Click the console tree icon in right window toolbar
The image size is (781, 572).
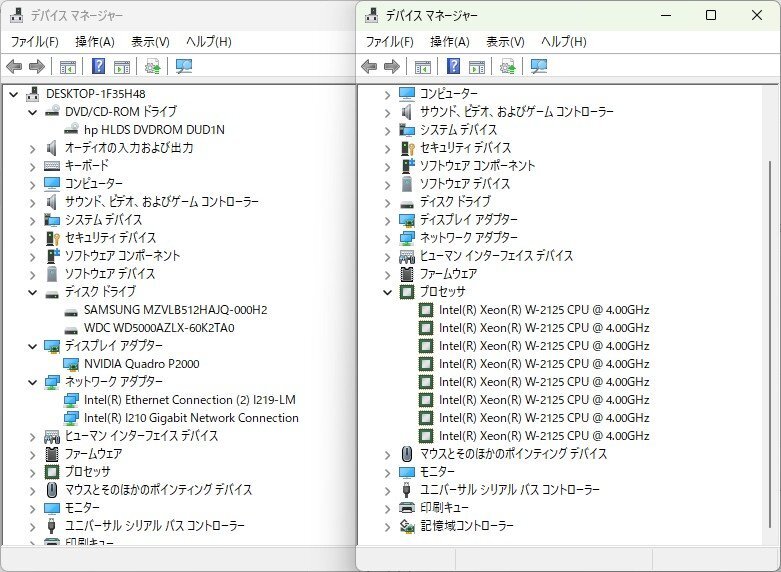tap(423, 67)
